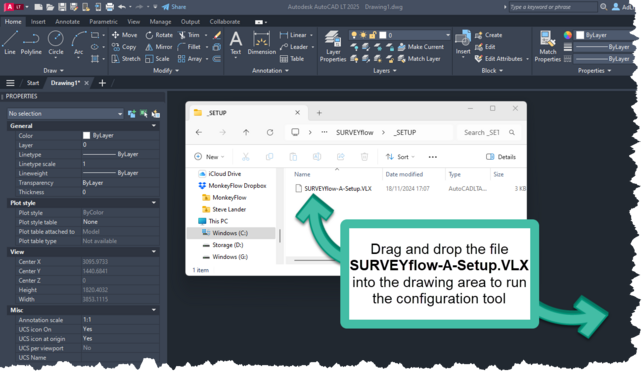Image resolution: width=644 pixels, height=374 pixels.
Task: Toggle layer lock icon in layer dropdown
Action: [373, 35]
